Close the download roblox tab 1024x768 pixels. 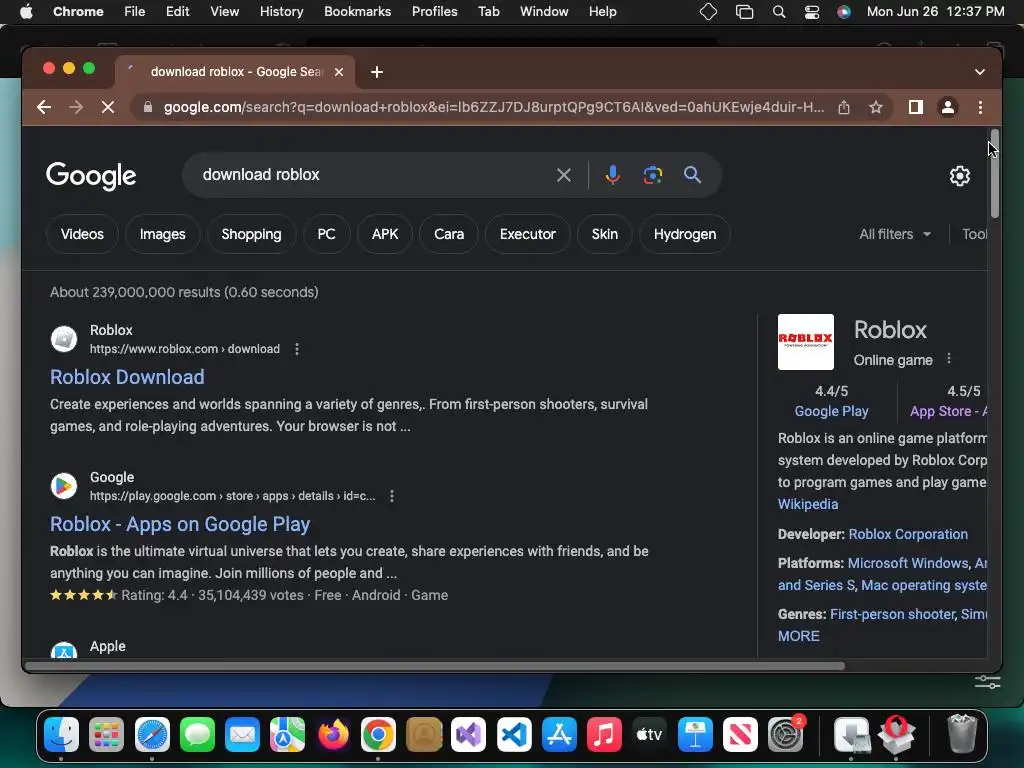(x=339, y=72)
